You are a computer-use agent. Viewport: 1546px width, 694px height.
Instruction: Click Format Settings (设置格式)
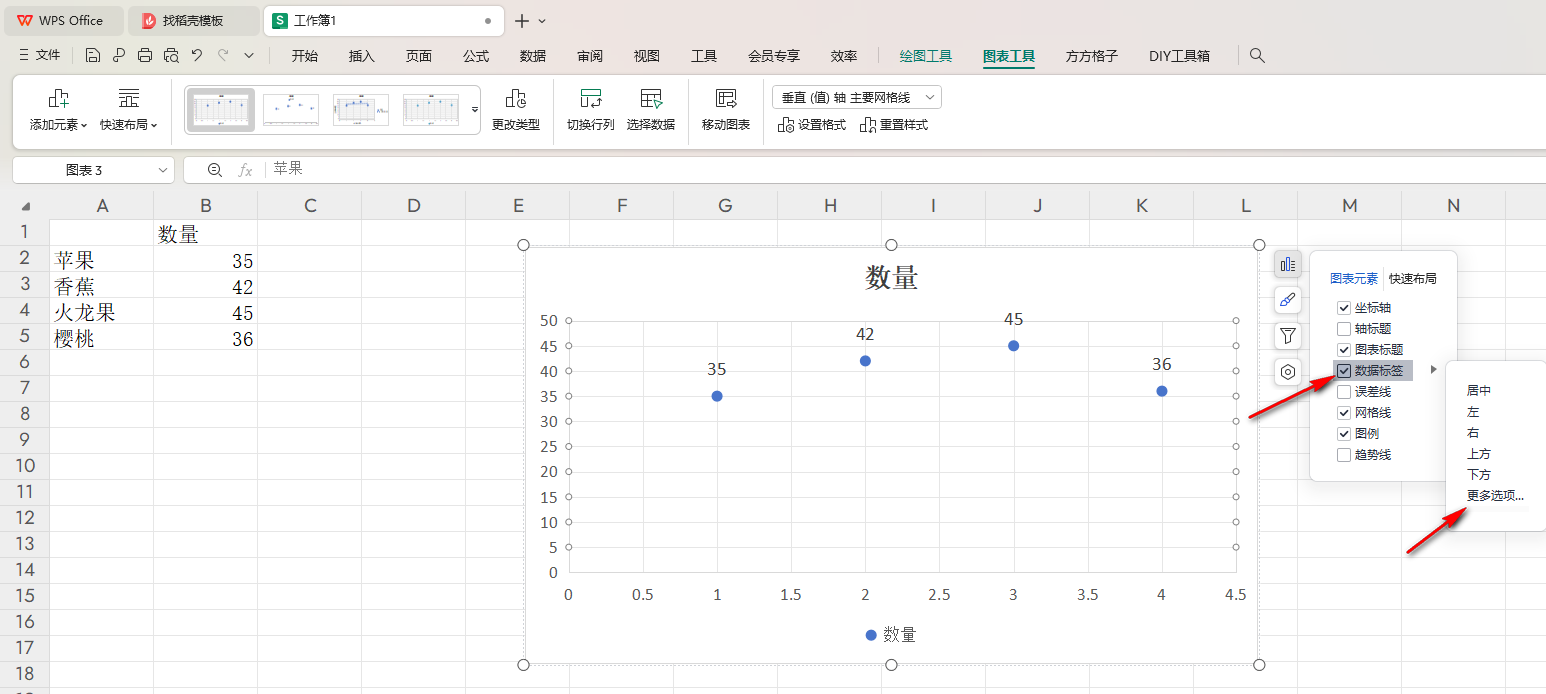812,125
